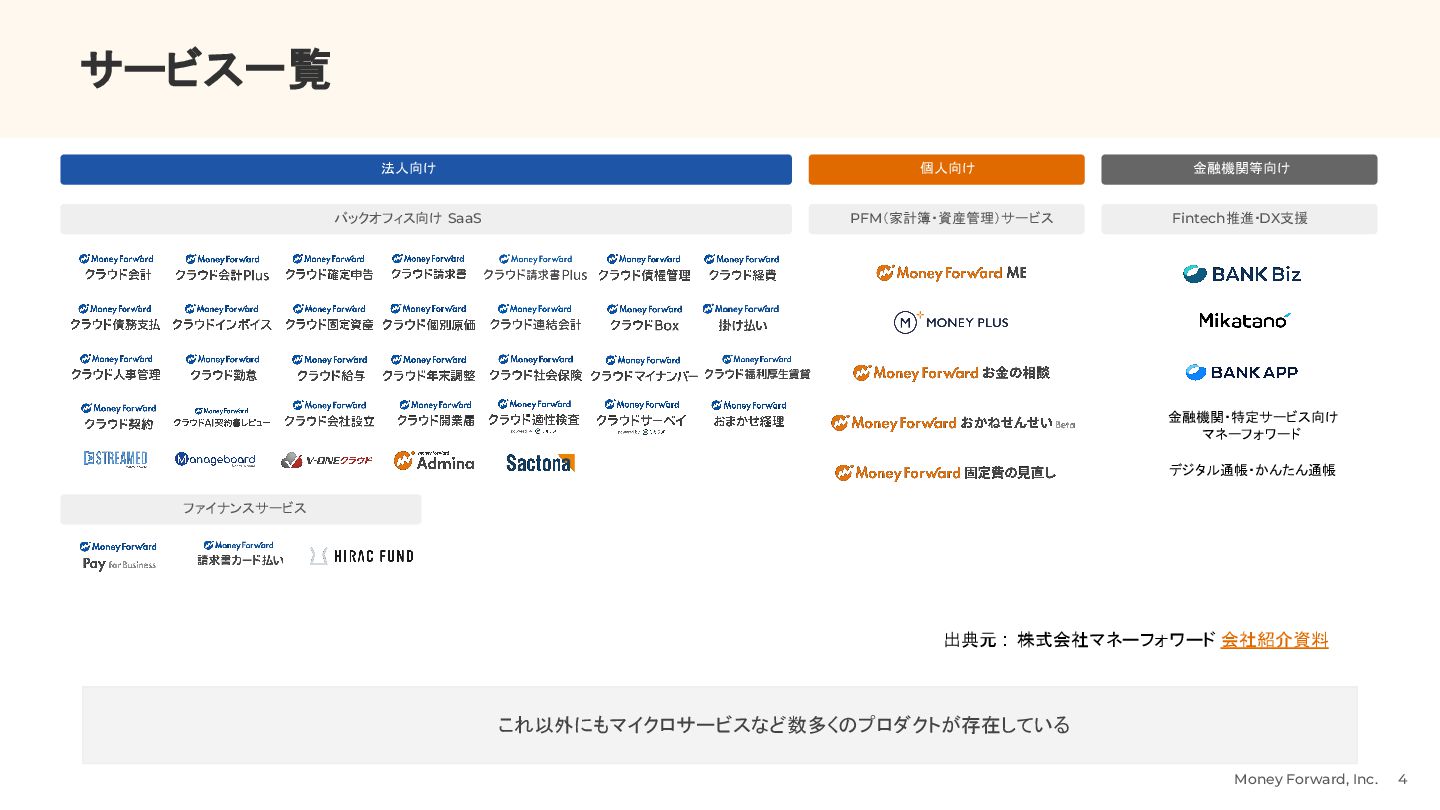The height and width of the screenshot is (810, 1440).
Task: Select the クラウド開業届 logo
Action: pos(435,414)
